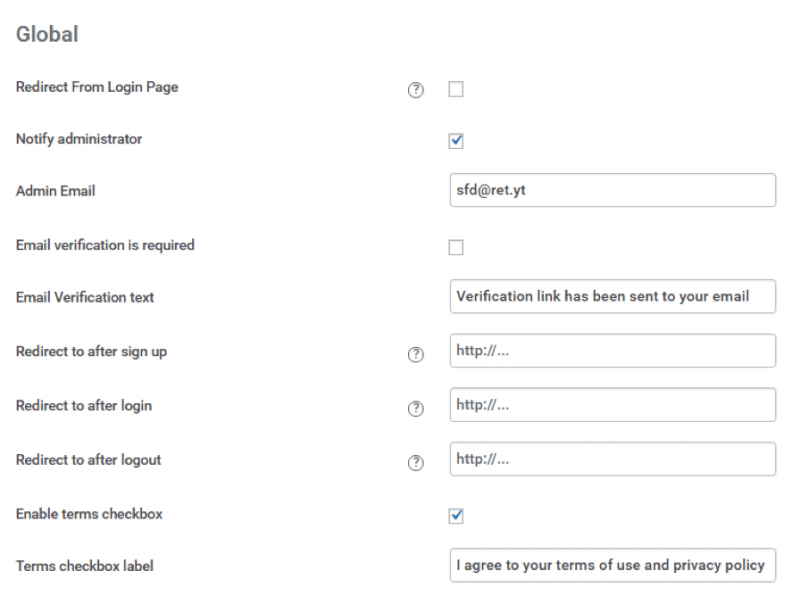Focus the Email Verification text input
This screenshot has width=800, height=596.
click(612, 296)
